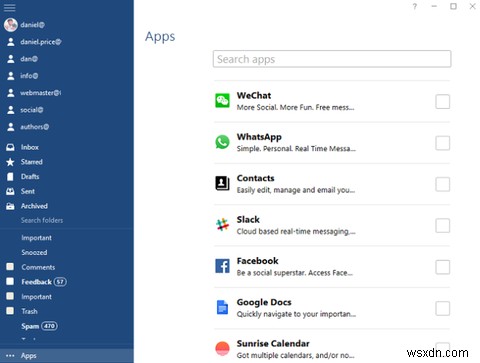This screenshot has width=480, height=363.
Task: Click the WeChat app title
Action: click(x=254, y=95)
